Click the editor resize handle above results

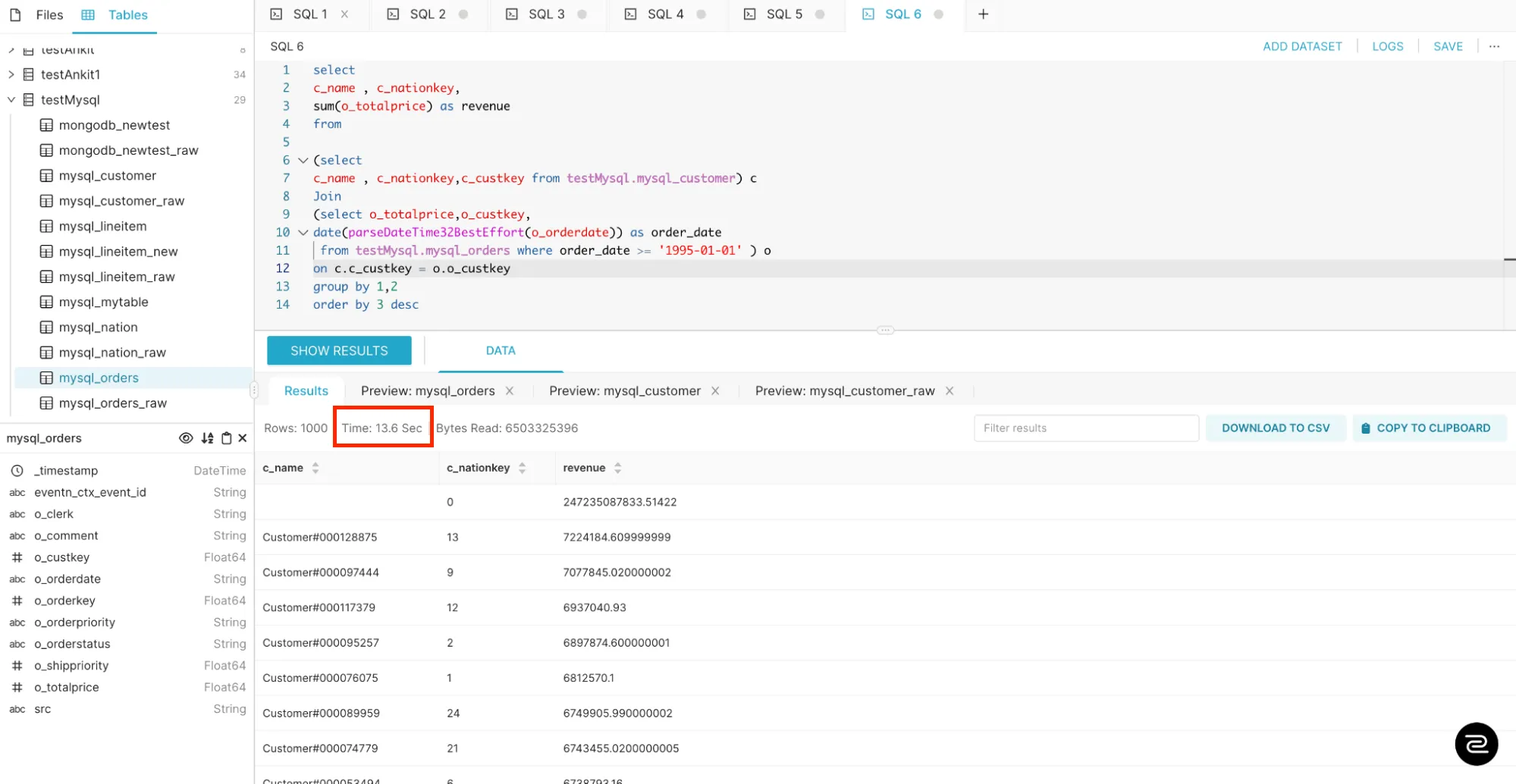click(885, 331)
